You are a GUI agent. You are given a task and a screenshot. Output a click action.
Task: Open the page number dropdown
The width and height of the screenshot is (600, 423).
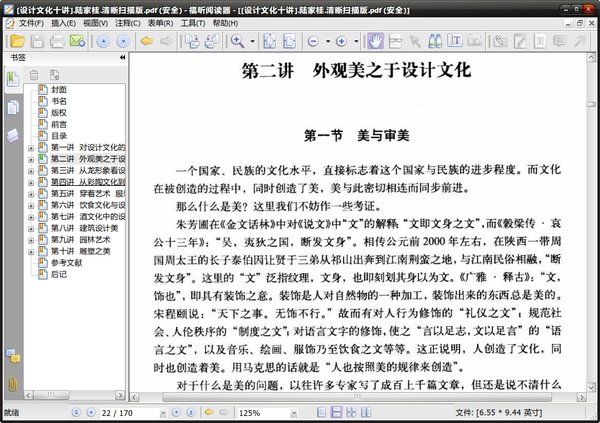(x=163, y=413)
